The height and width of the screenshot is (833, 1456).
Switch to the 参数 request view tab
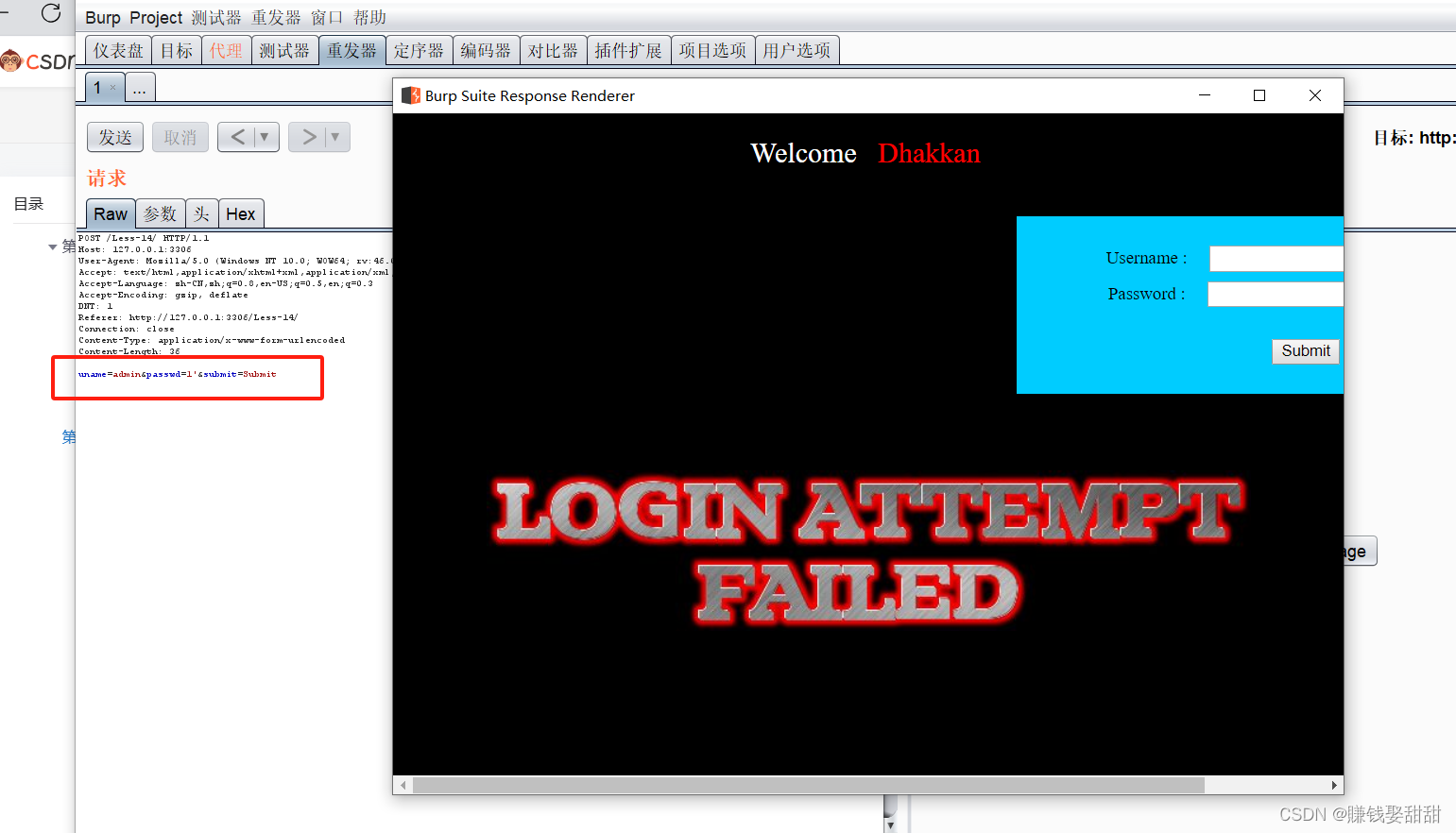(160, 213)
